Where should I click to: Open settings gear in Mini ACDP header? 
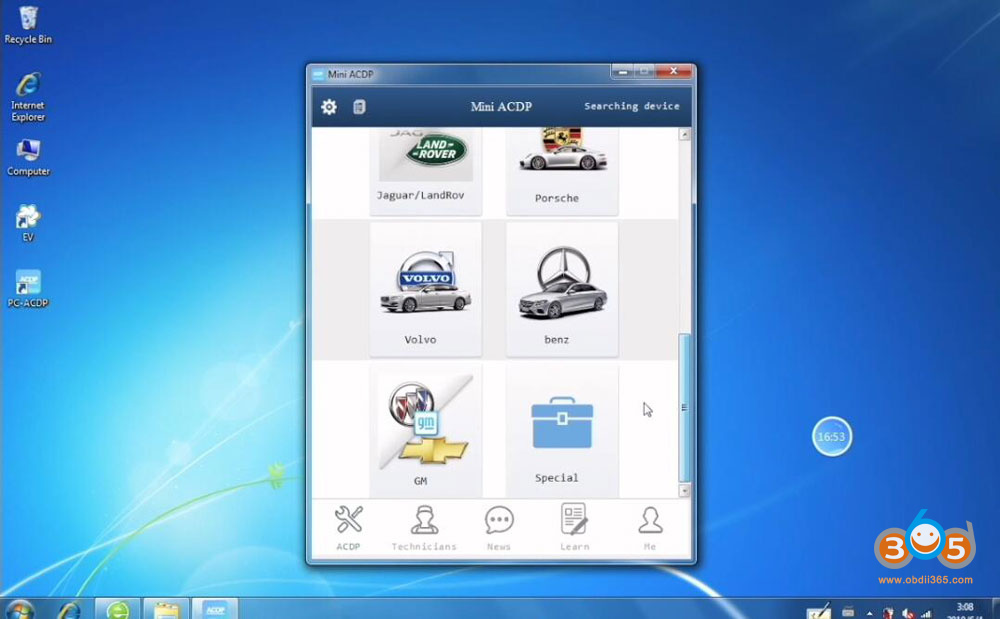(329, 107)
